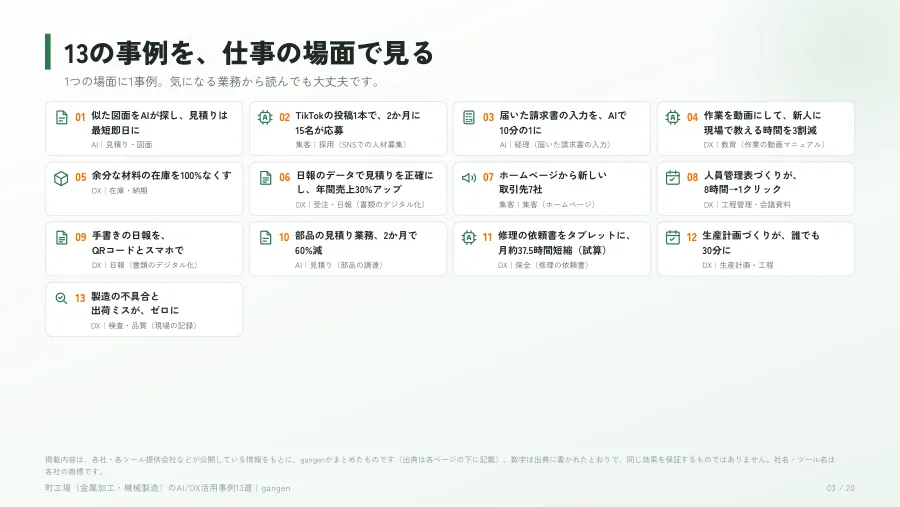This screenshot has height=507, width=900.
Task: Click the orange number 06
Action: point(285,177)
